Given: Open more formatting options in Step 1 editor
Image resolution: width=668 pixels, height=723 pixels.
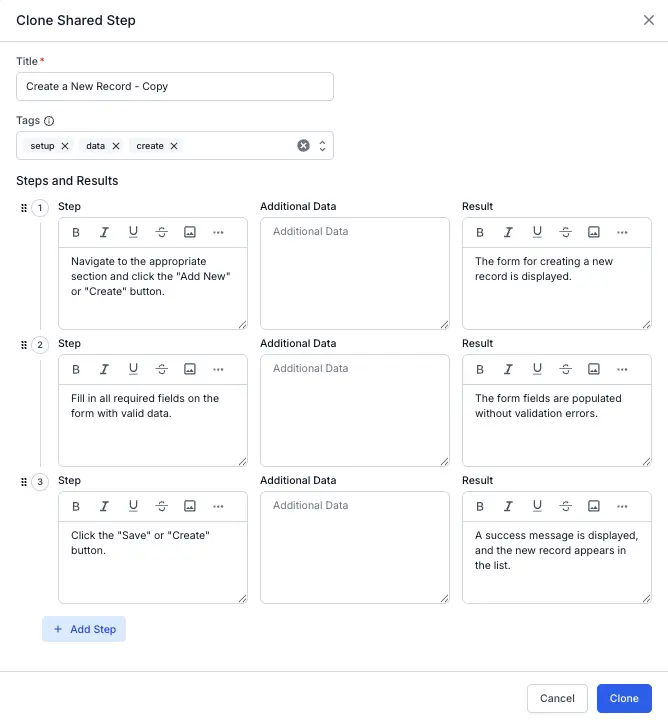Looking at the screenshot, I should pos(218,232).
